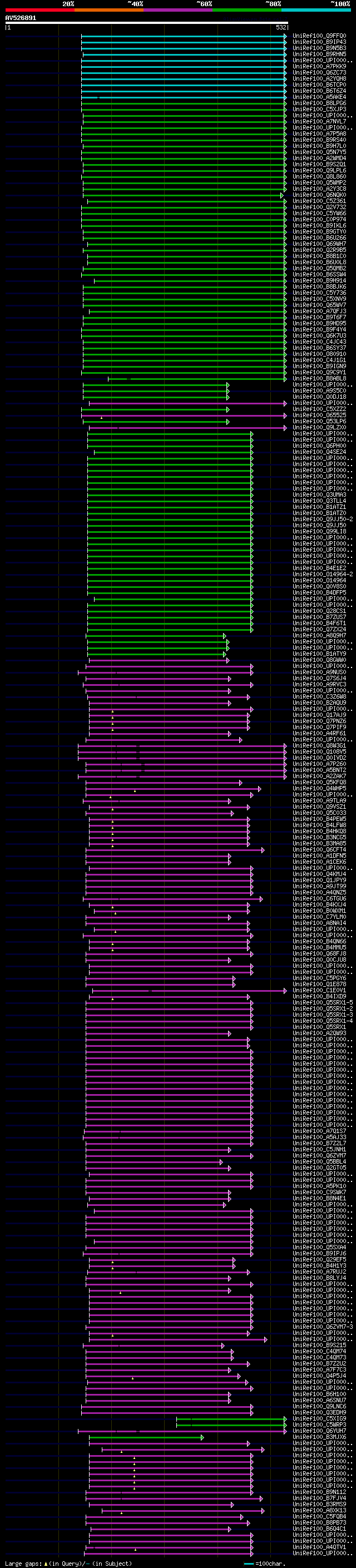Click the query end position 532
Screen dimensions: 356x1568
(x=281, y=27)
